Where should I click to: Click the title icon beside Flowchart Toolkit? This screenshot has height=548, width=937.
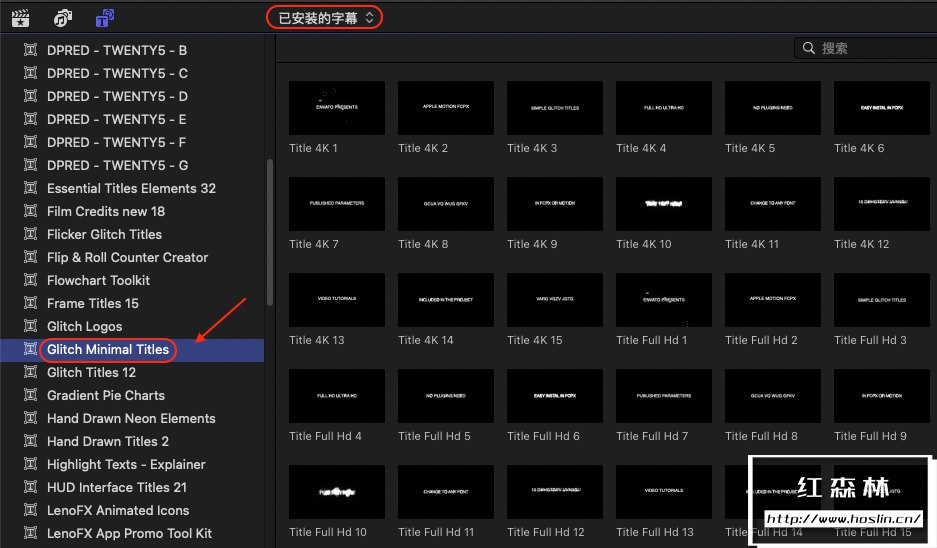pos(30,280)
